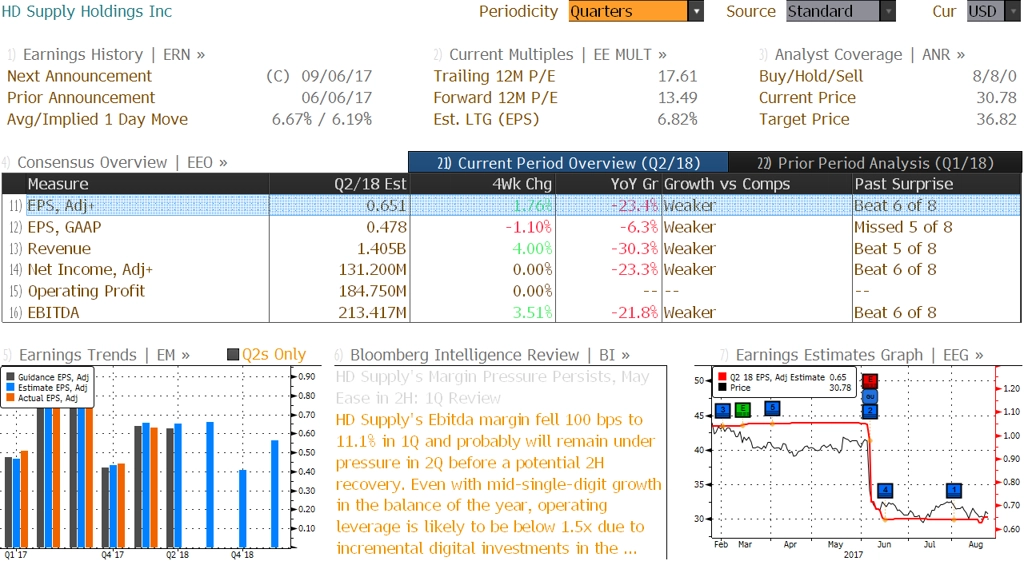The image size is (1024, 561).
Task: Click the Bloomberg Intelligence article body text
Action: click(x=499, y=484)
